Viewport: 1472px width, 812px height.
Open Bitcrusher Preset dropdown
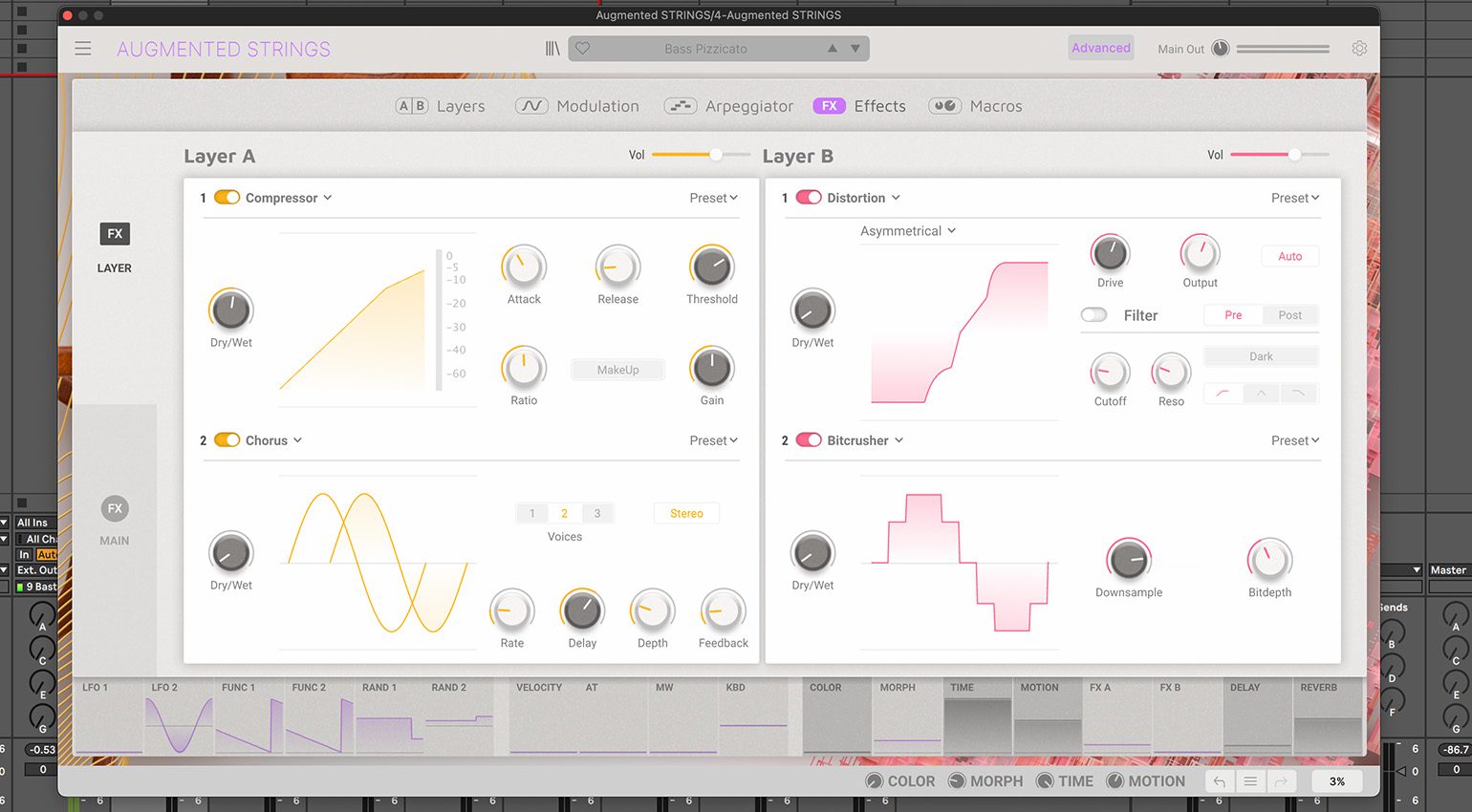click(x=1295, y=440)
